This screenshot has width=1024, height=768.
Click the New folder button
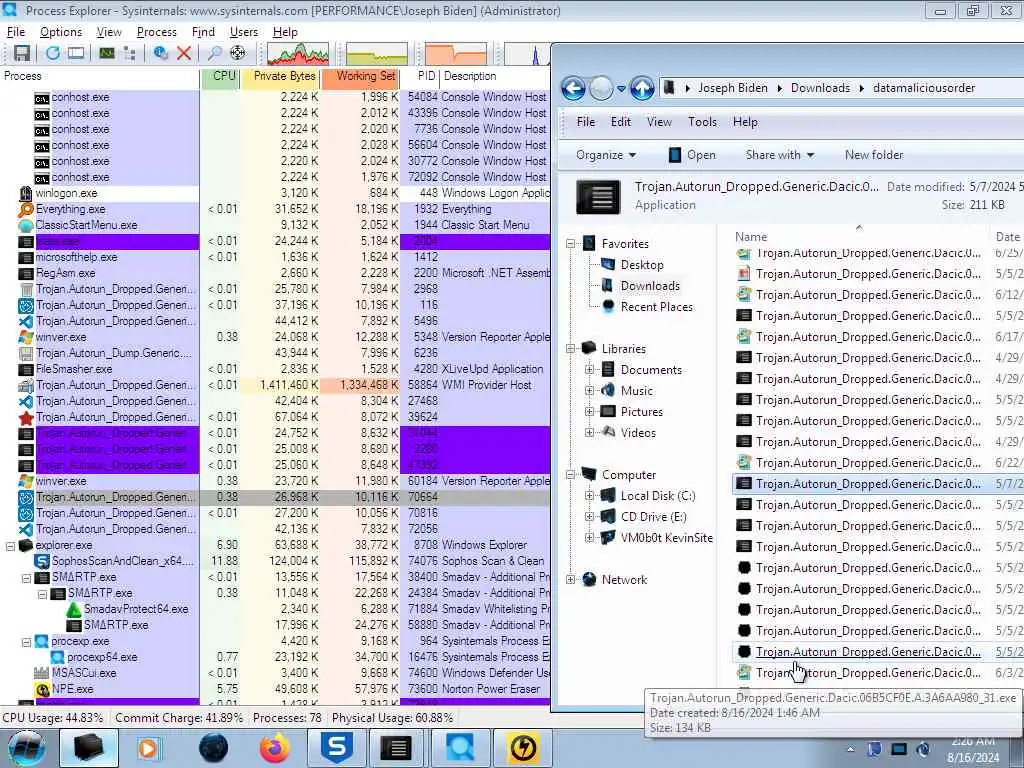point(874,155)
